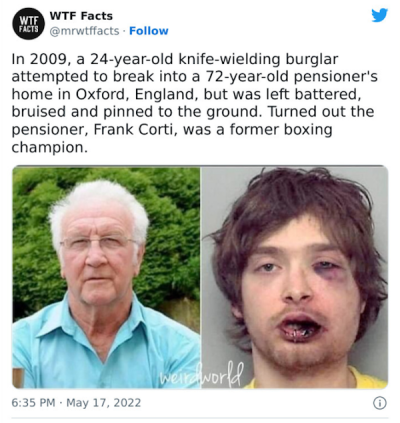Click 'knife-wielding burglar' in tweet text
The image size is (400, 423).
click(x=259, y=59)
